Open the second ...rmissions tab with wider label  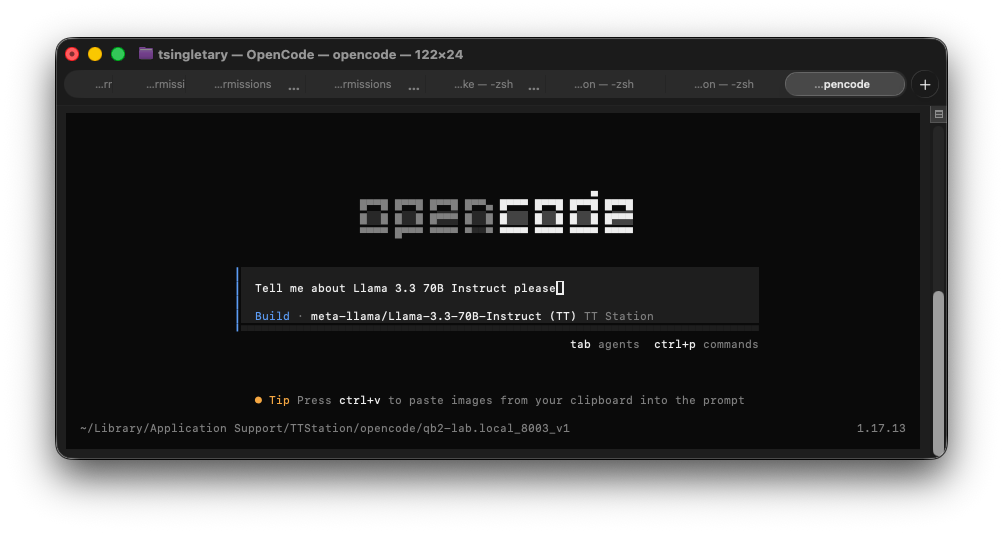pyautogui.click(x=363, y=84)
